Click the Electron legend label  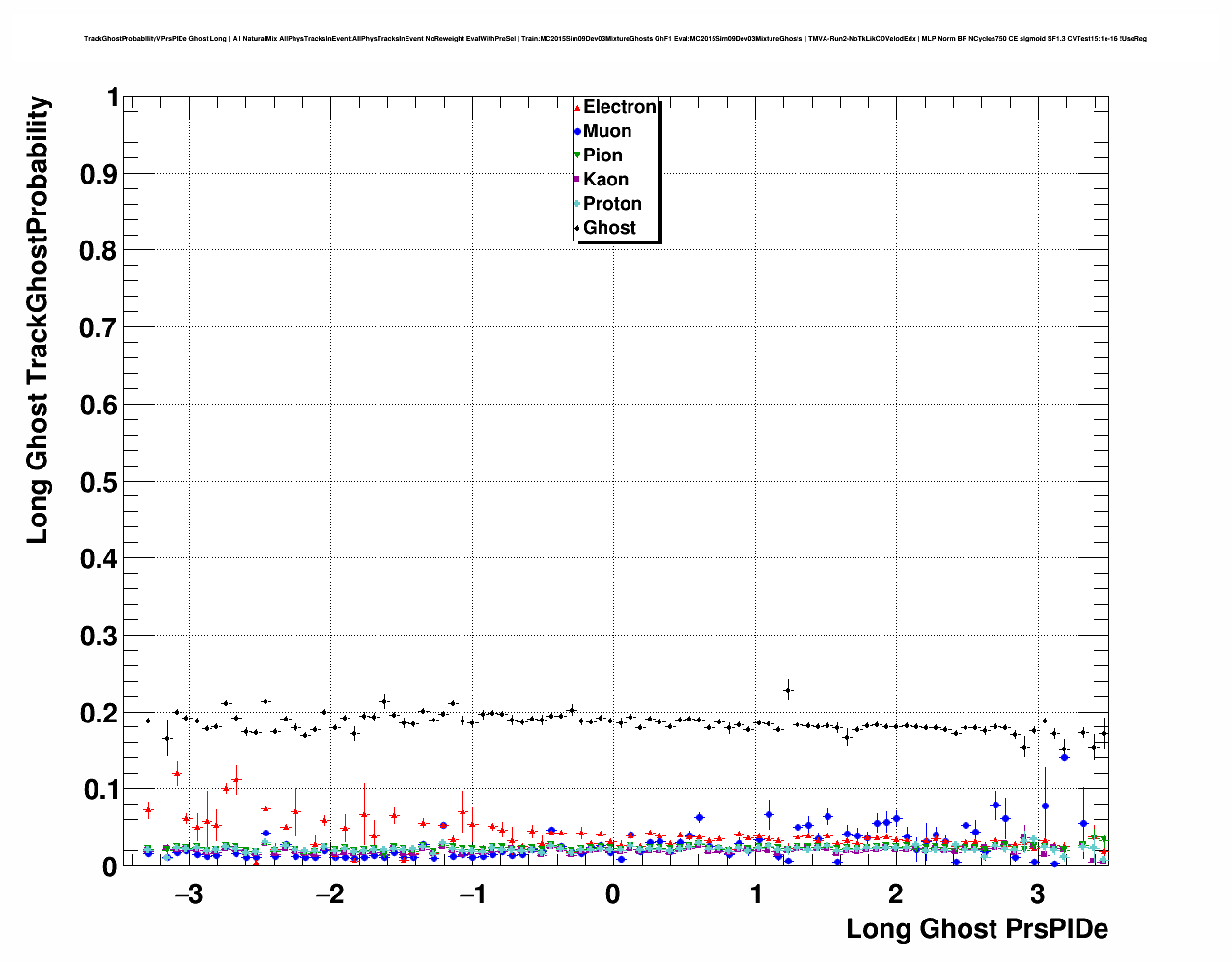coord(620,107)
